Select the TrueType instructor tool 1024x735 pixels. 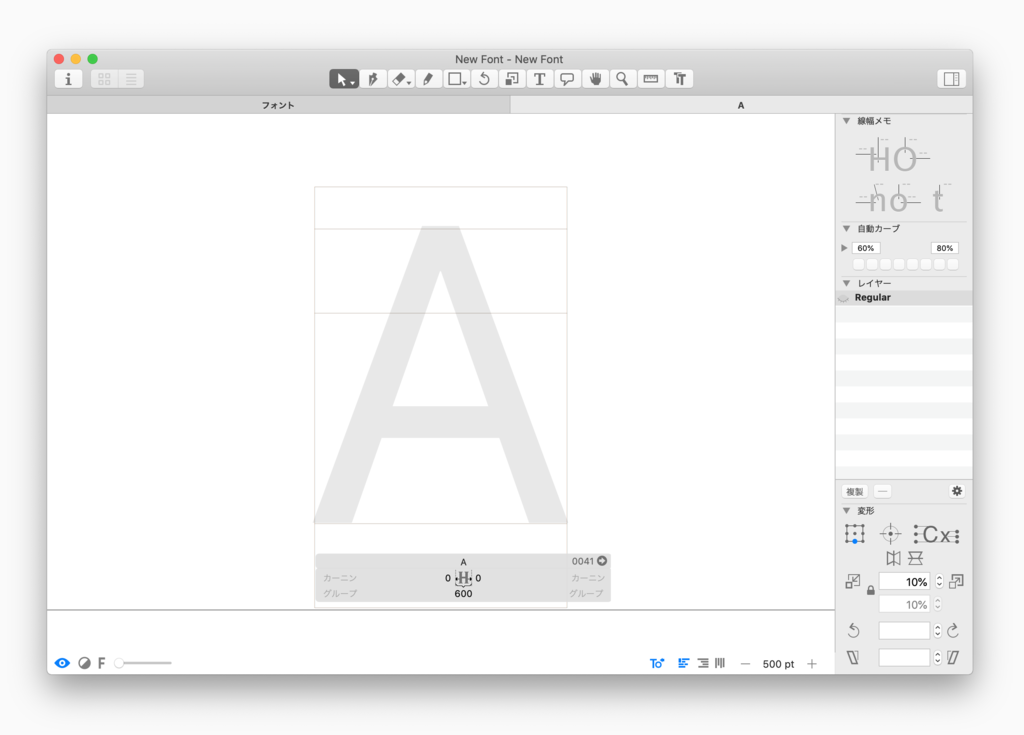pyautogui.click(x=679, y=79)
